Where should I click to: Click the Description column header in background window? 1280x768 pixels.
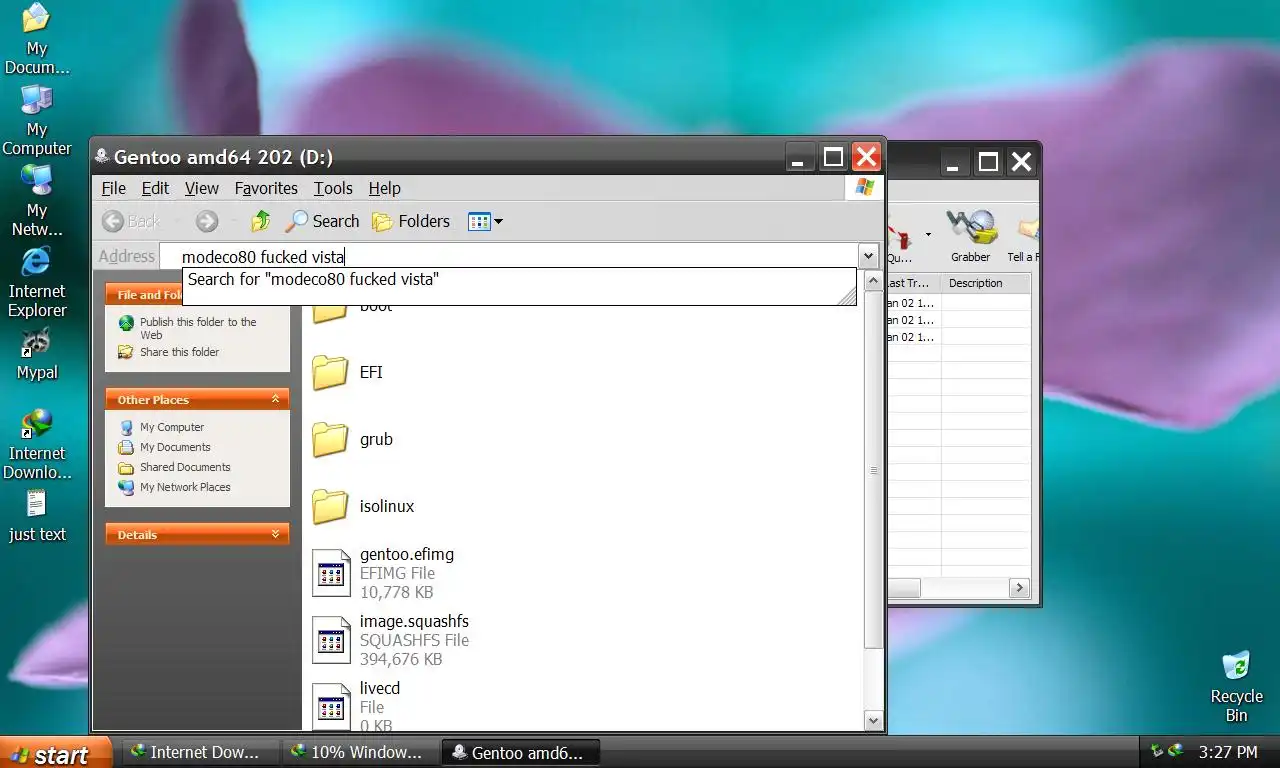986,283
